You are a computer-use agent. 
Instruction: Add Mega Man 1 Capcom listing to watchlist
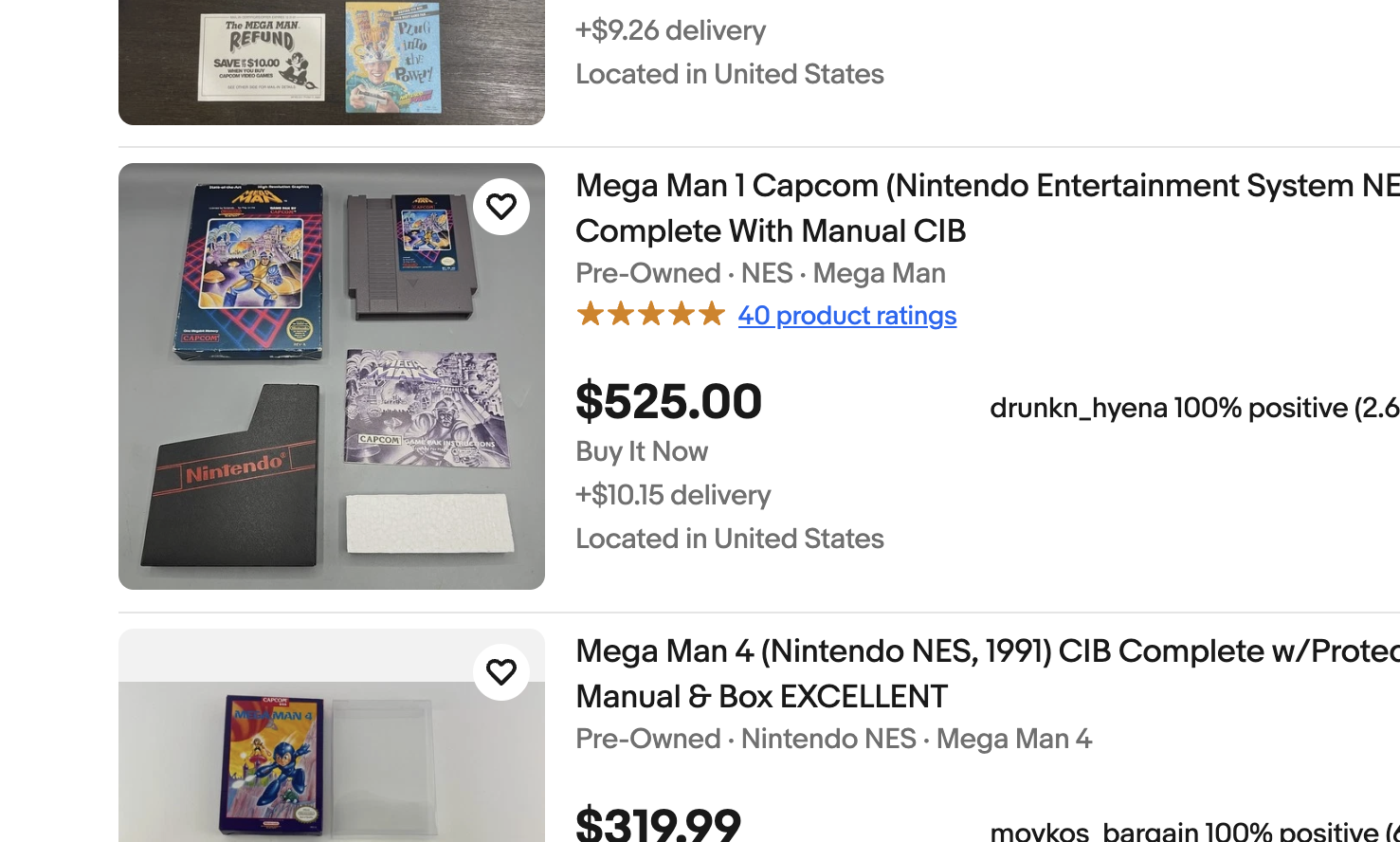coord(501,207)
